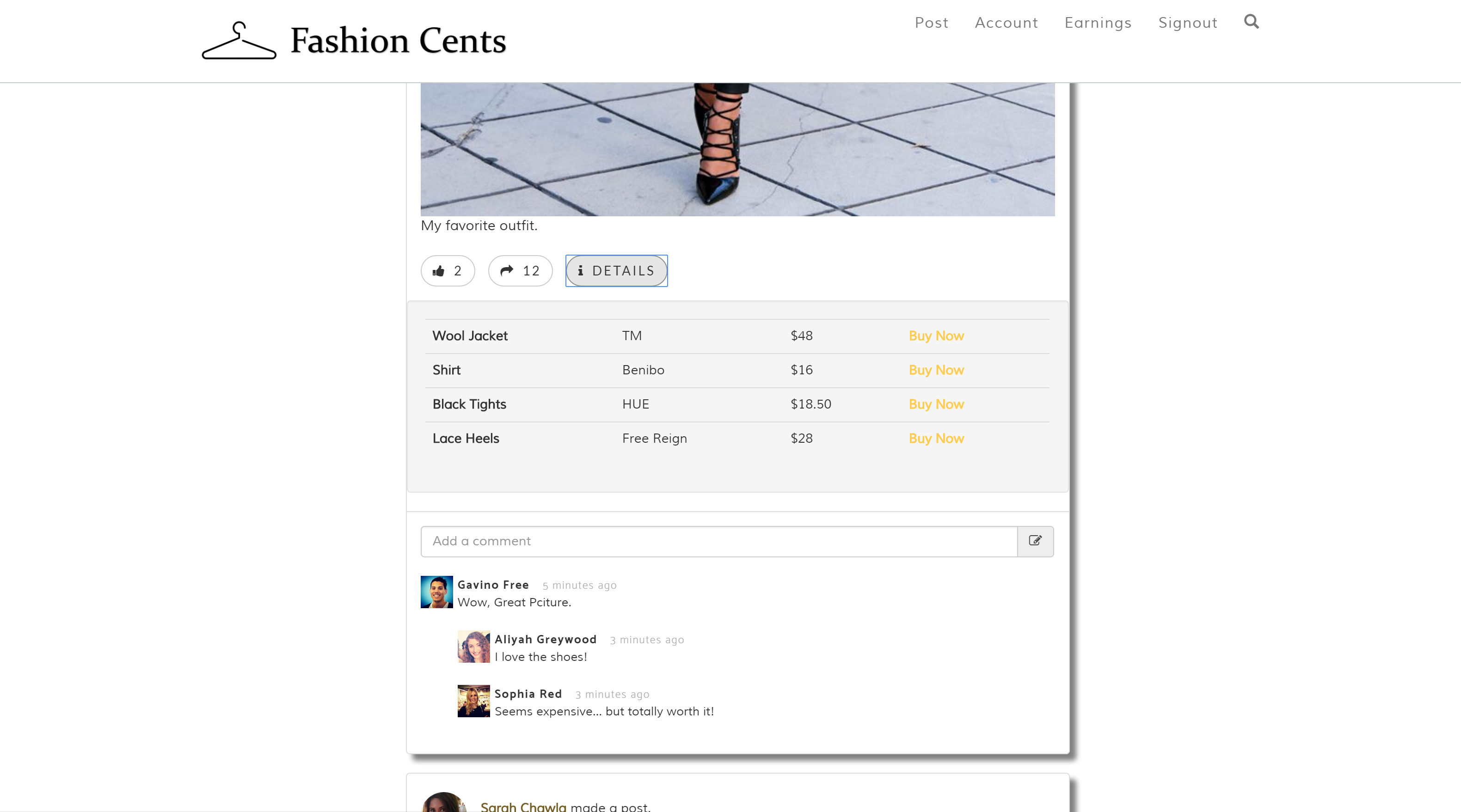Click Gavino Free's avatar
This screenshot has width=1461, height=812.
[437, 592]
